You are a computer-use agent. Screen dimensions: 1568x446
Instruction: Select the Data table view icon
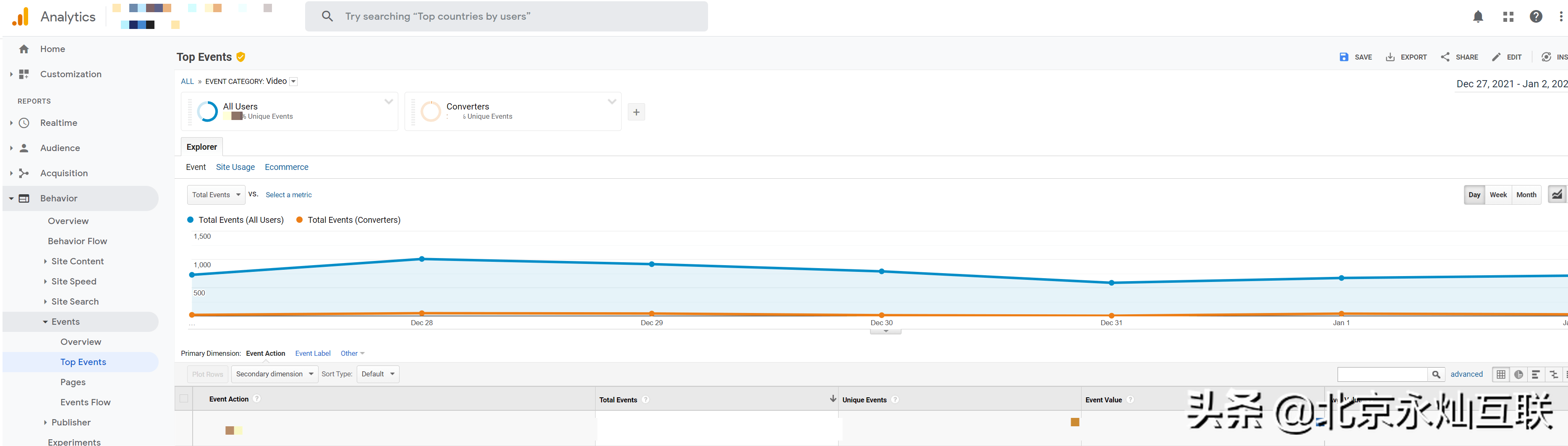click(x=1501, y=375)
